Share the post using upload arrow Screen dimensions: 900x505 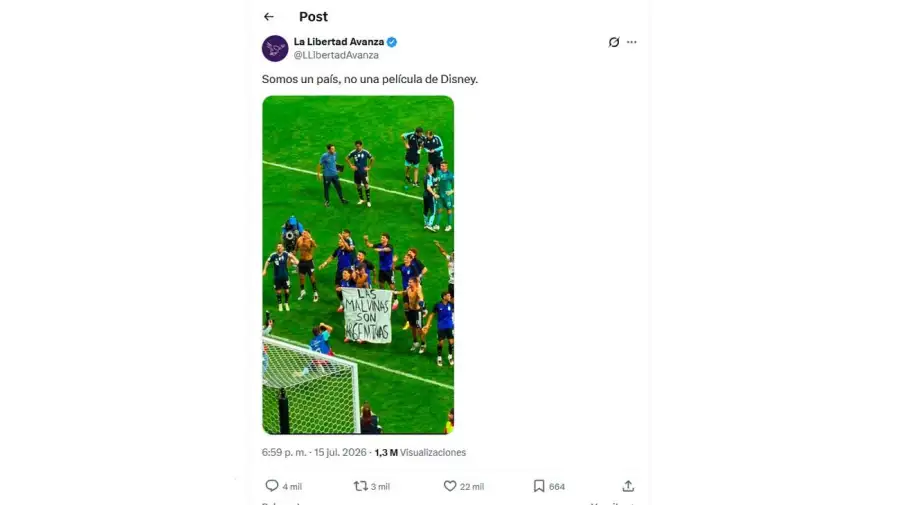(x=629, y=486)
